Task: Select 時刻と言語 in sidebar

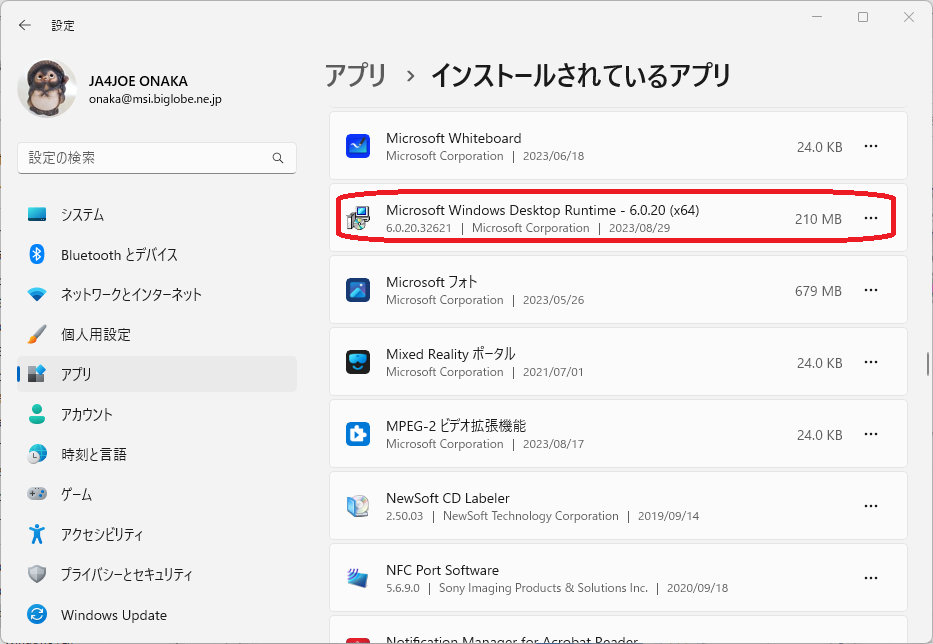Action: pyautogui.click(x=157, y=454)
